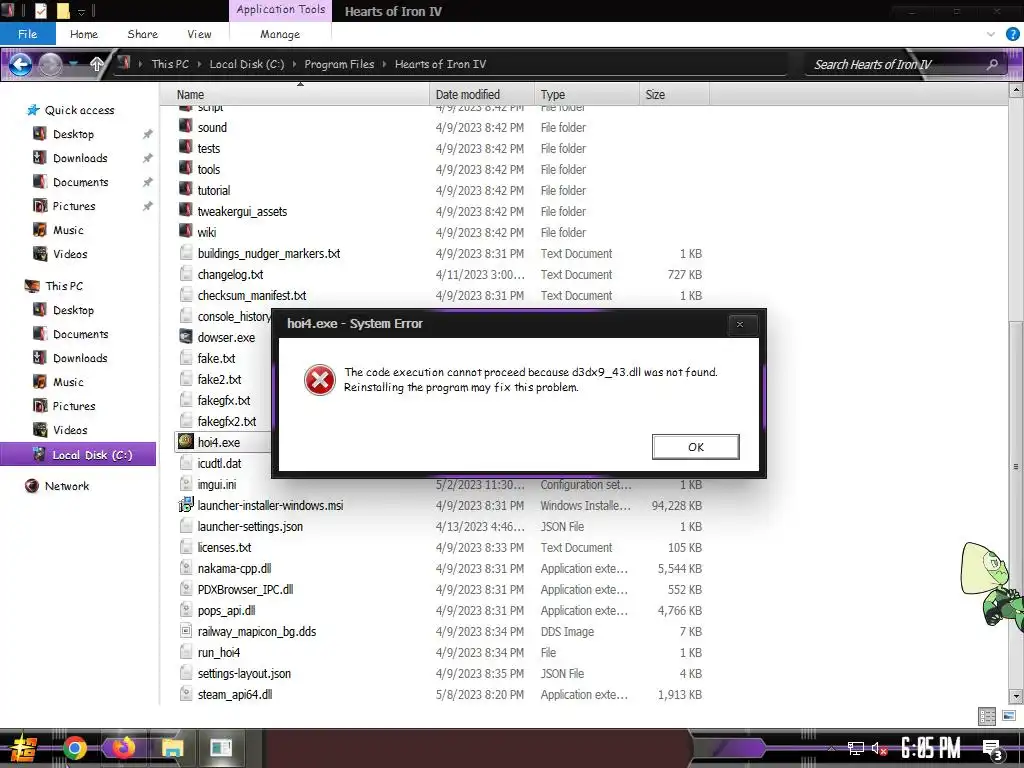Sort by the Date modified column header

482,95
